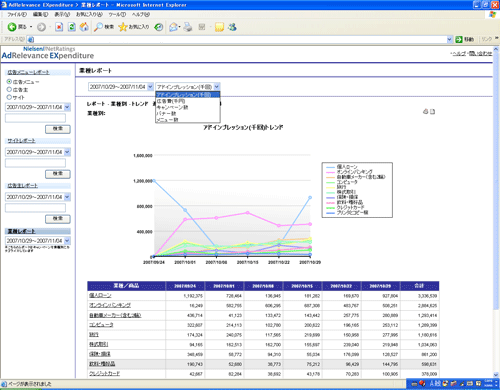Image resolution: width=500 pixels, height=390 pixels.
Task: Click 検索 button under 広告メニューレポート
Action: pos(58,129)
